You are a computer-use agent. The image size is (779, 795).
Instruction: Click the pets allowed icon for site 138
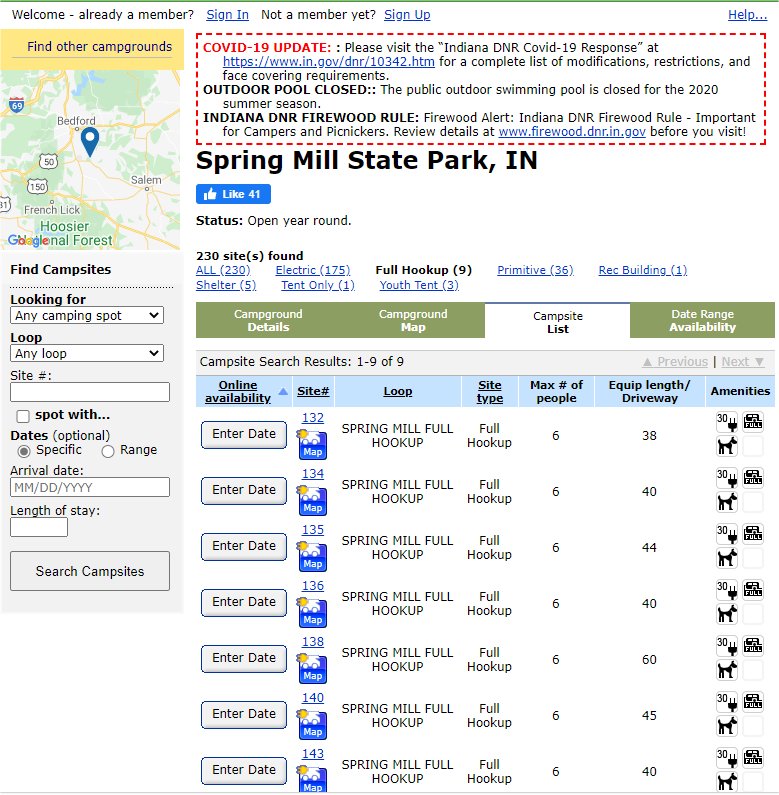coord(727,670)
